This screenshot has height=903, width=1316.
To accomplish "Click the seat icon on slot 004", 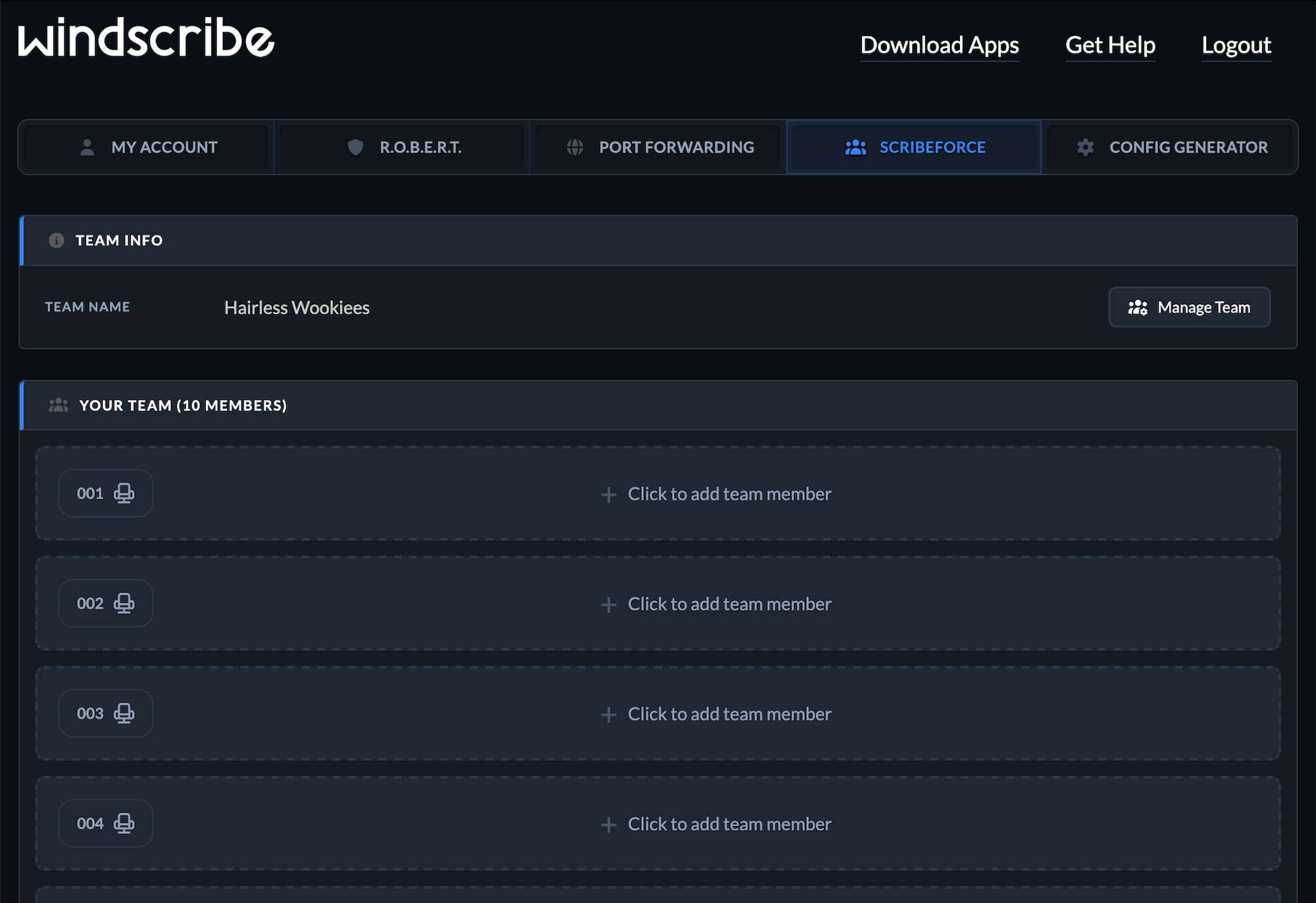I will (x=124, y=823).
